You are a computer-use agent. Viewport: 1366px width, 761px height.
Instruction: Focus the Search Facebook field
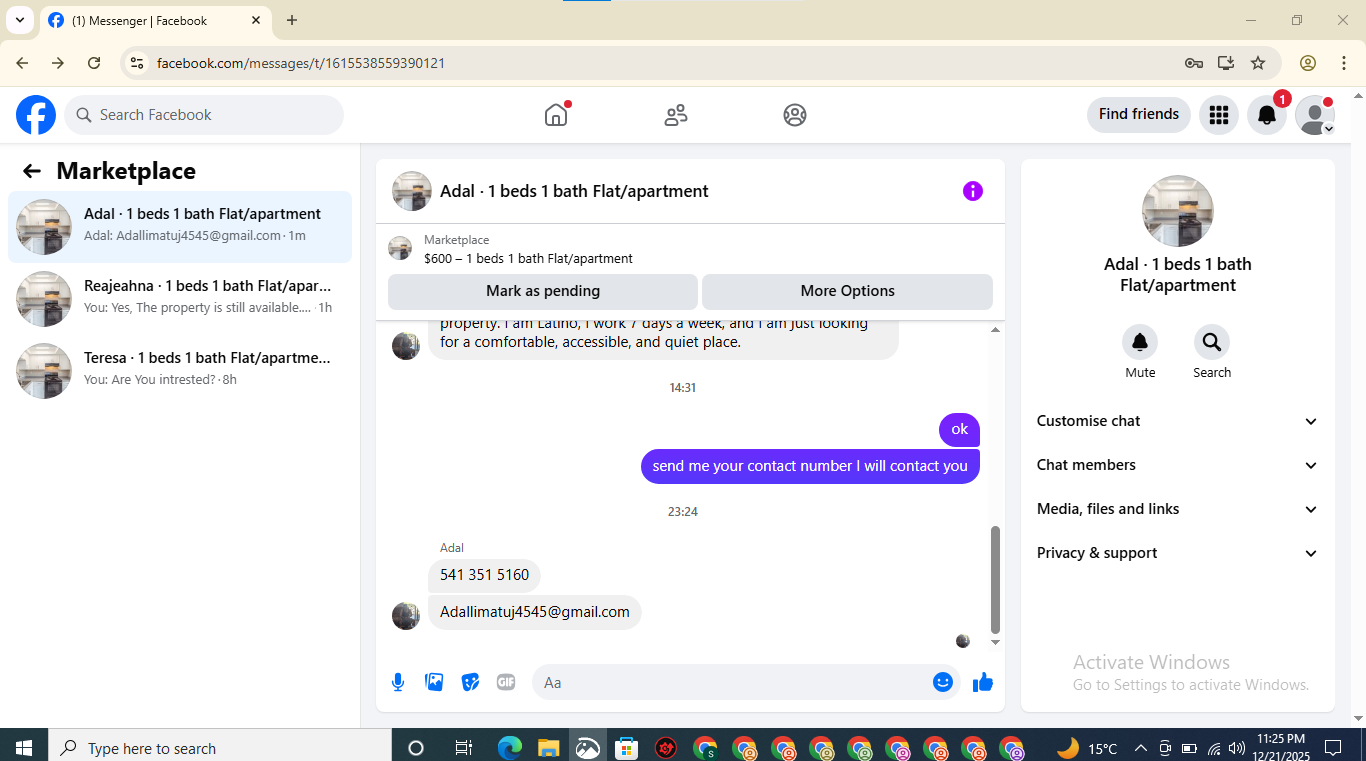tap(204, 115)
